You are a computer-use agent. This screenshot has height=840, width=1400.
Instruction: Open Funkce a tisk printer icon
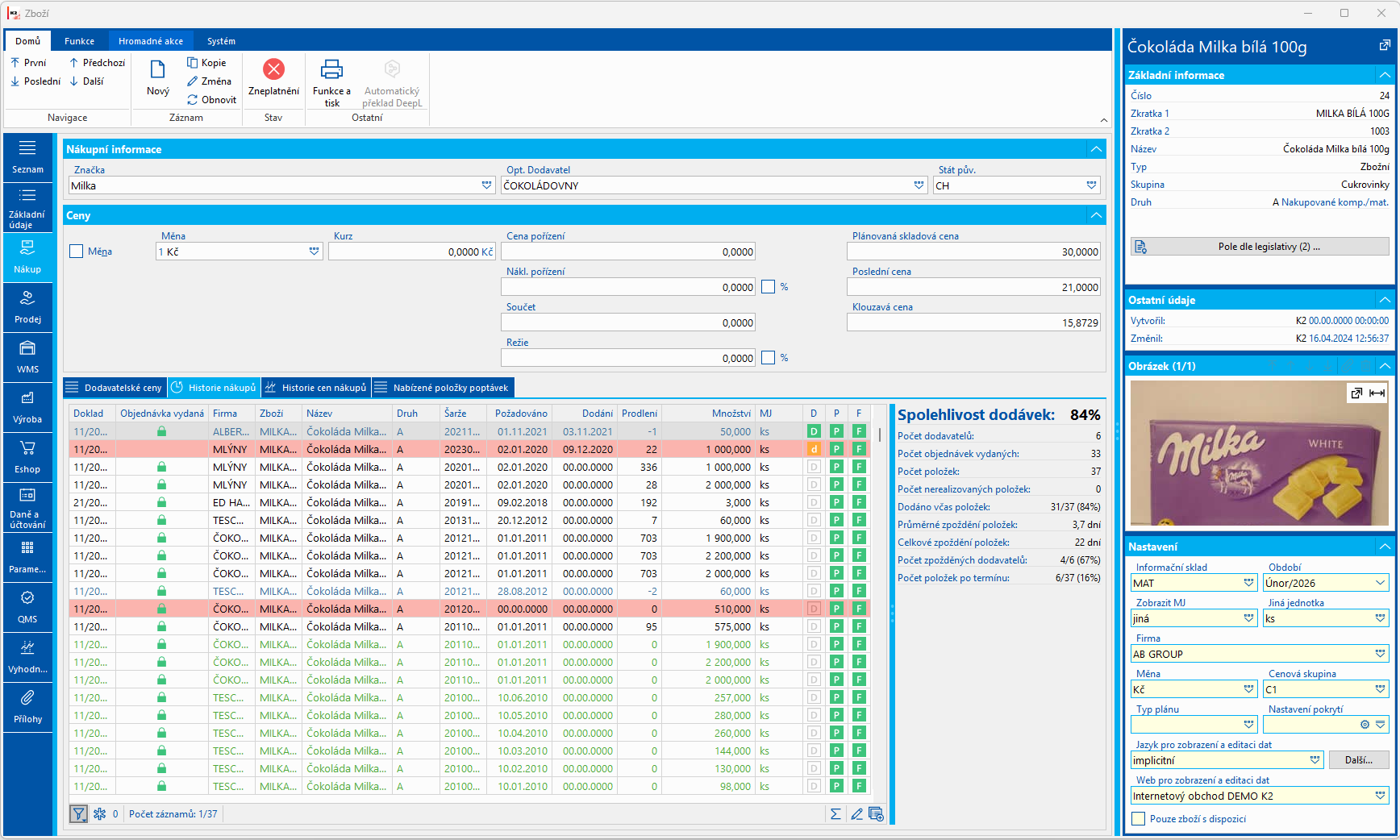point(331,69)
